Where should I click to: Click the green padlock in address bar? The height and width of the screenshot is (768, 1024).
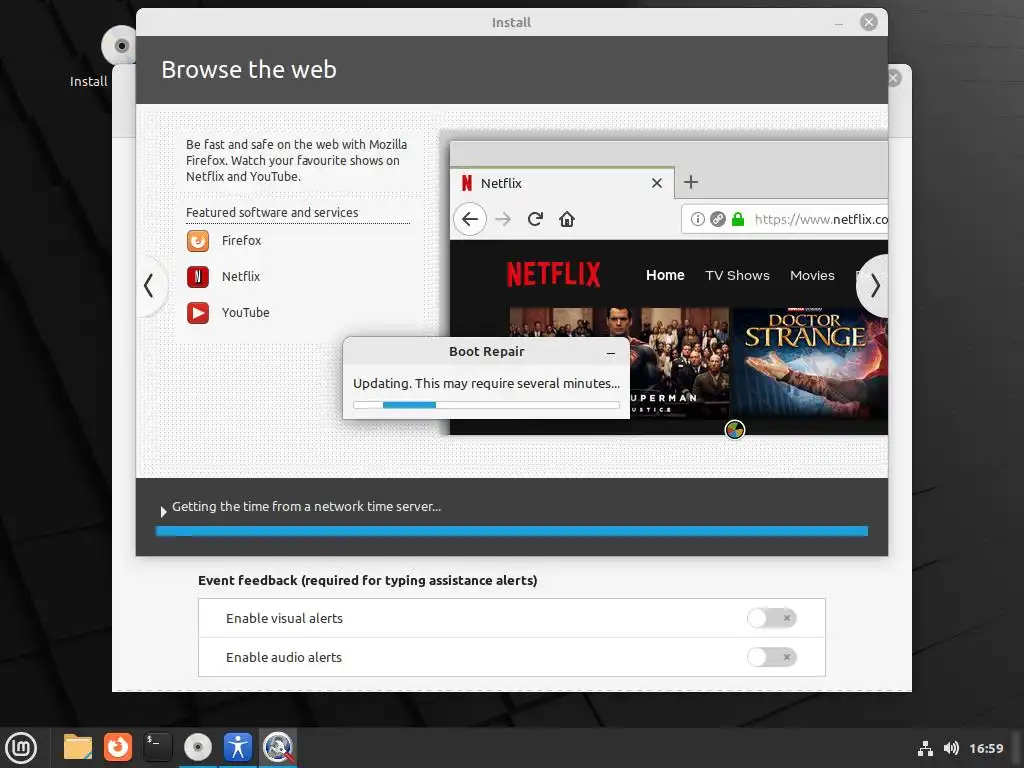click(x=738, y=219)
